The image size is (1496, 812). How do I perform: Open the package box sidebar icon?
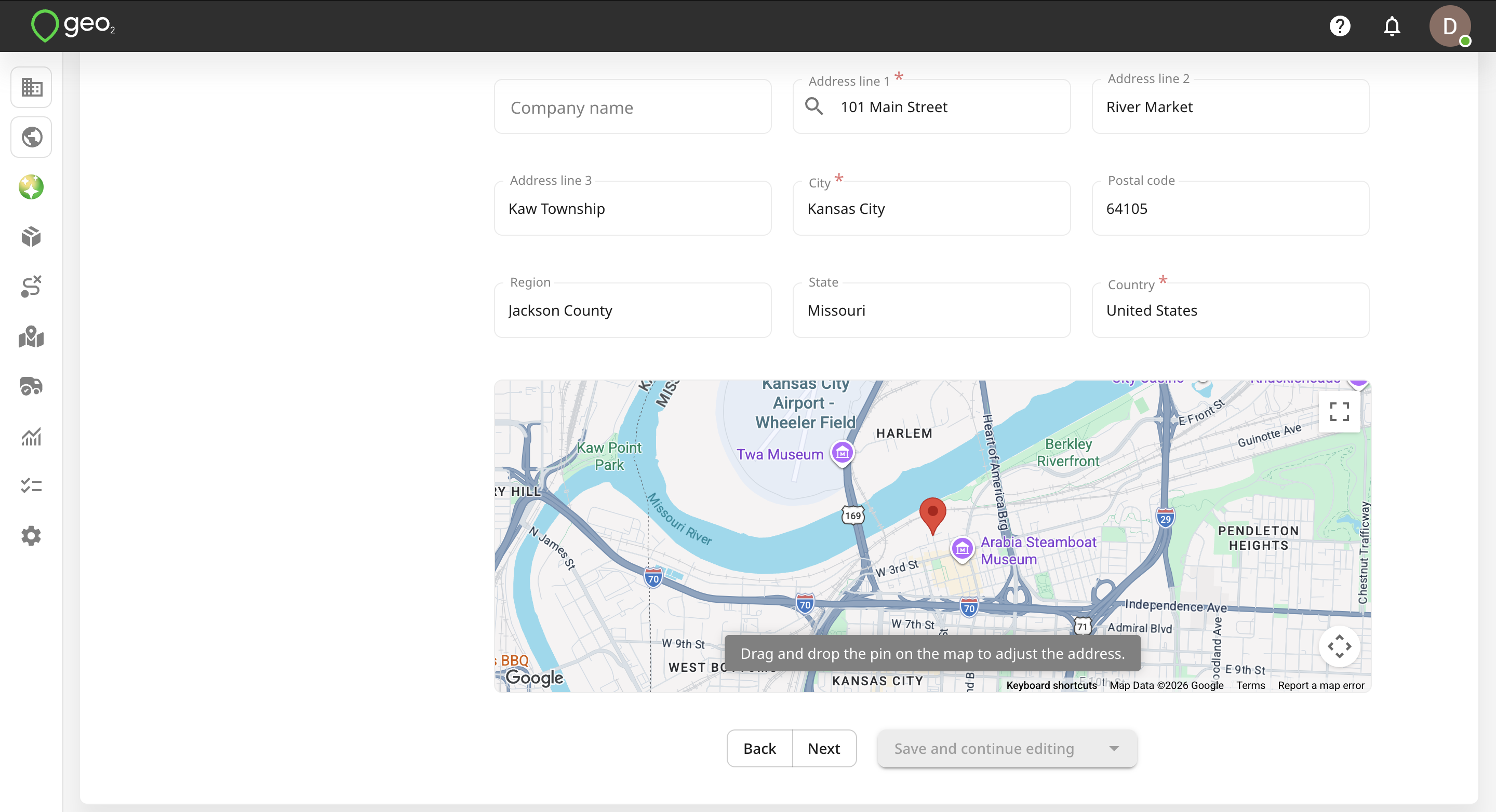pos(31,237)
